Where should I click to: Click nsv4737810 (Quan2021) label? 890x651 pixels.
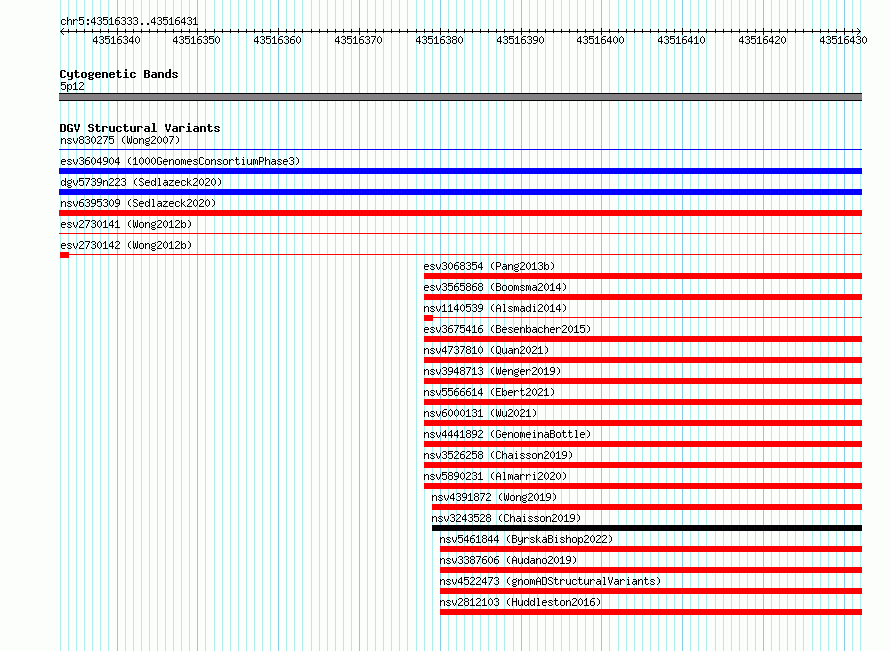486,350
